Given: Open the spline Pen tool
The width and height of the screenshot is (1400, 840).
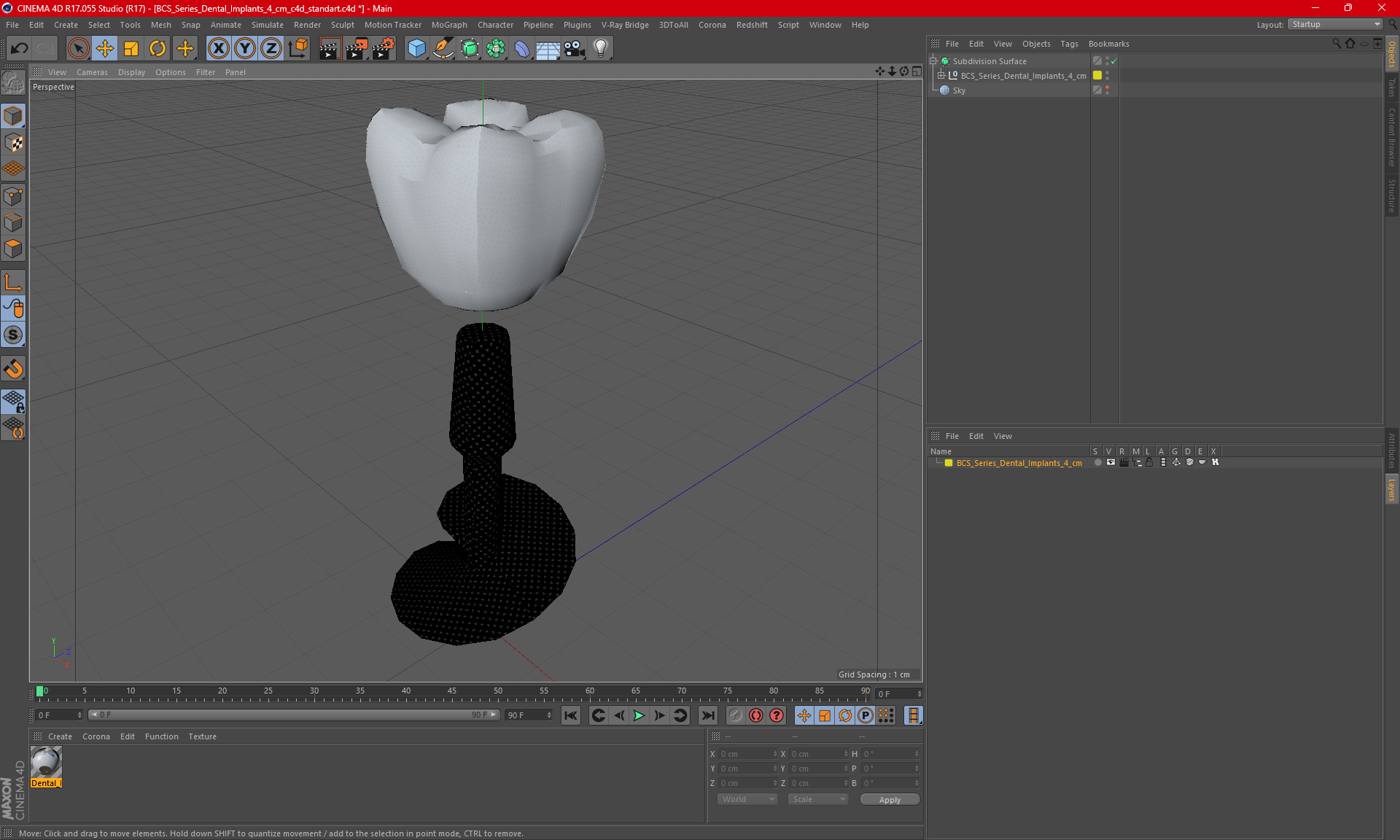Looking at the screenshot, I should 443,49.
